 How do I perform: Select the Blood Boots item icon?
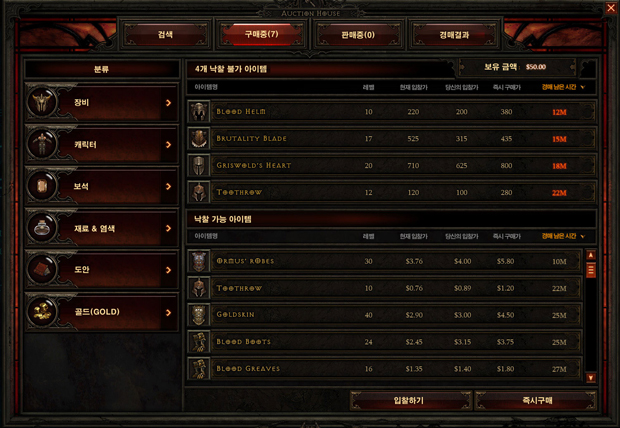pos(198,342)
